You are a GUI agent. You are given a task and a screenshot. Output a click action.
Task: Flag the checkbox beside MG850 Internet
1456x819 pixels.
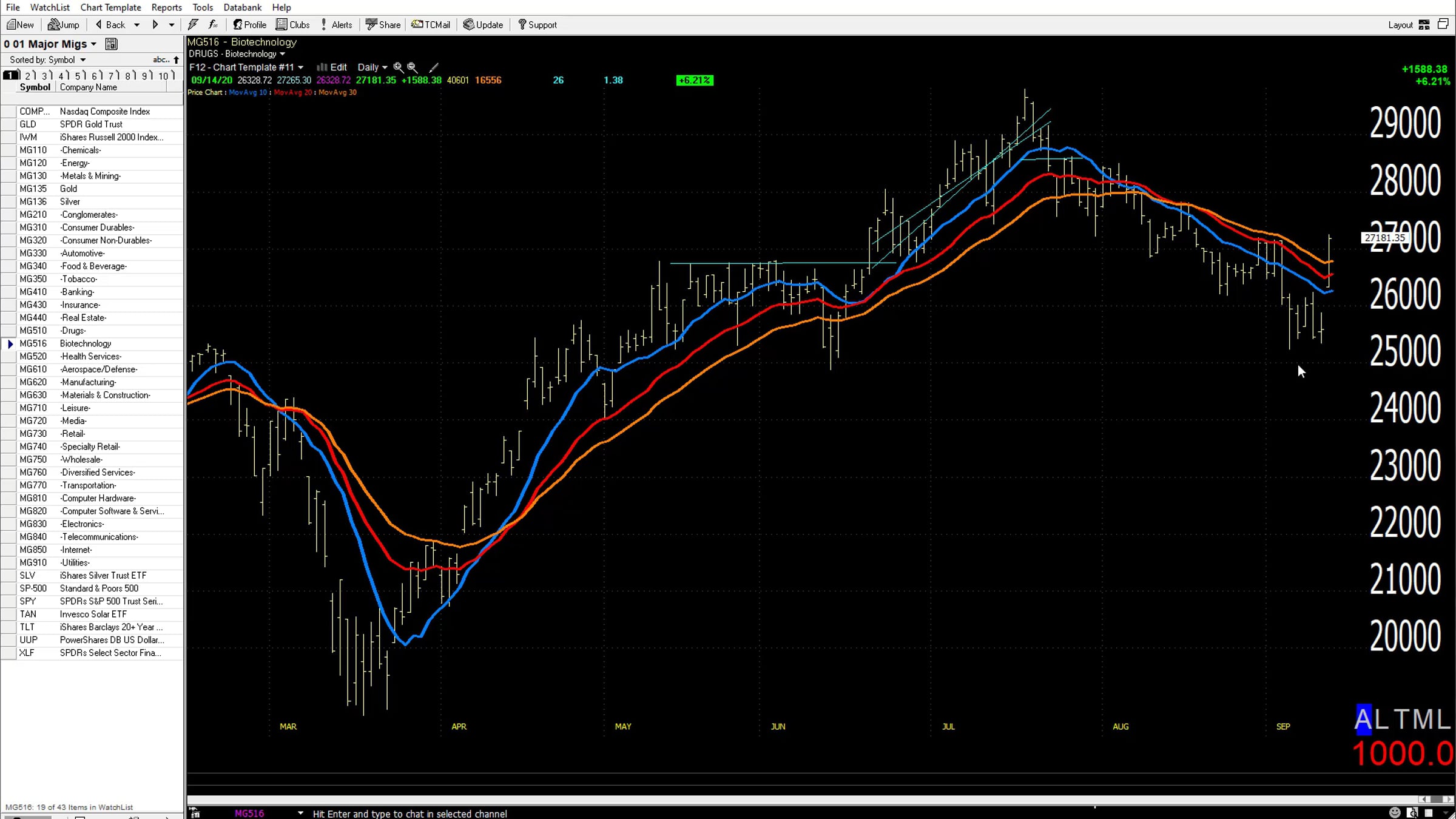pos(8,550)
